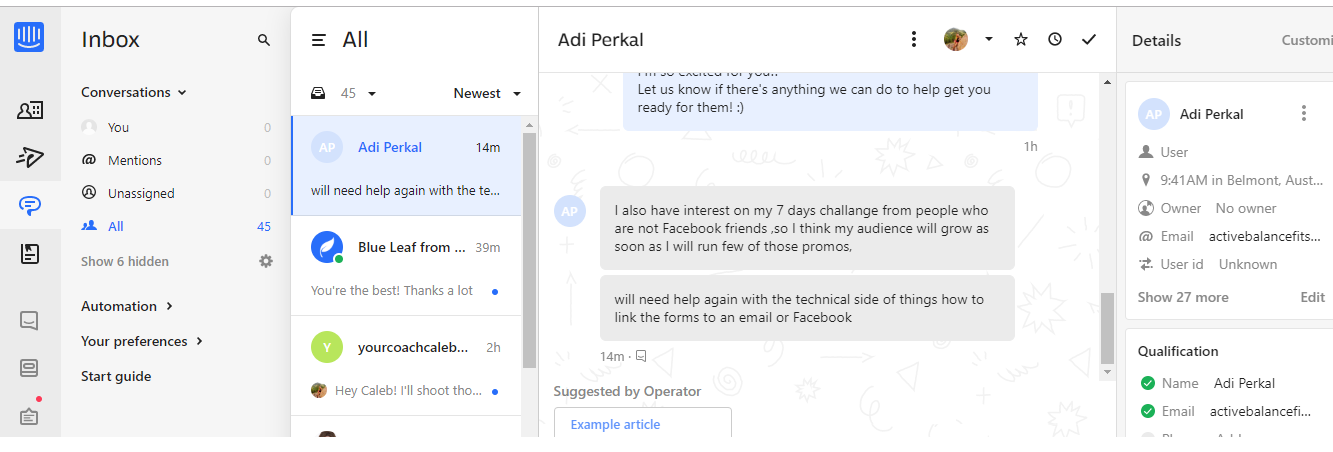Click the assignee avatar in conversation header
The height and width of the screenshot is (452, 1333).
956,39
